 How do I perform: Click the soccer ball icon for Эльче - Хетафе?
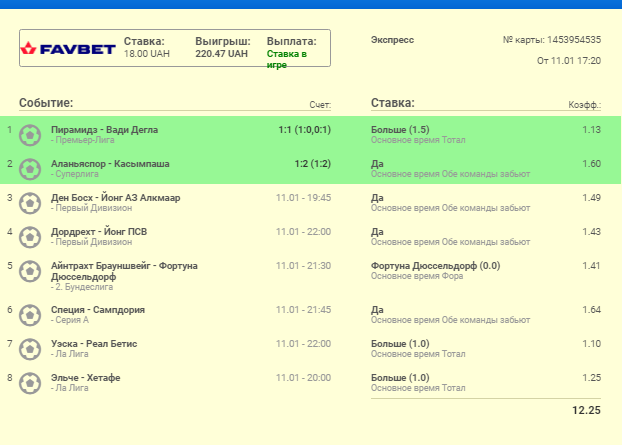[30, 383]
